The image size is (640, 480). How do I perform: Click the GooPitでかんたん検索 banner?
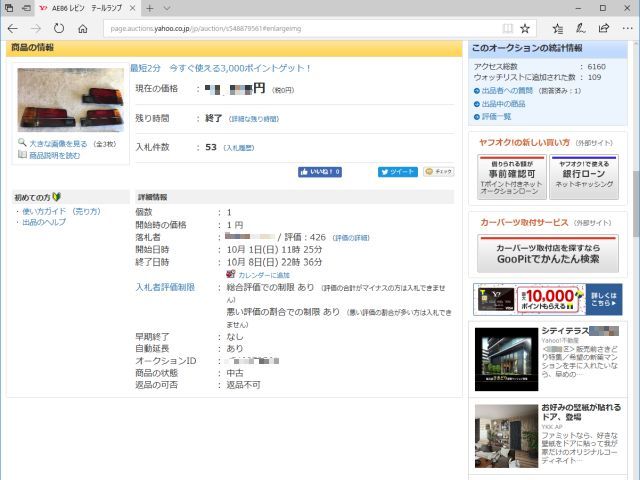[x=547, y=251]
